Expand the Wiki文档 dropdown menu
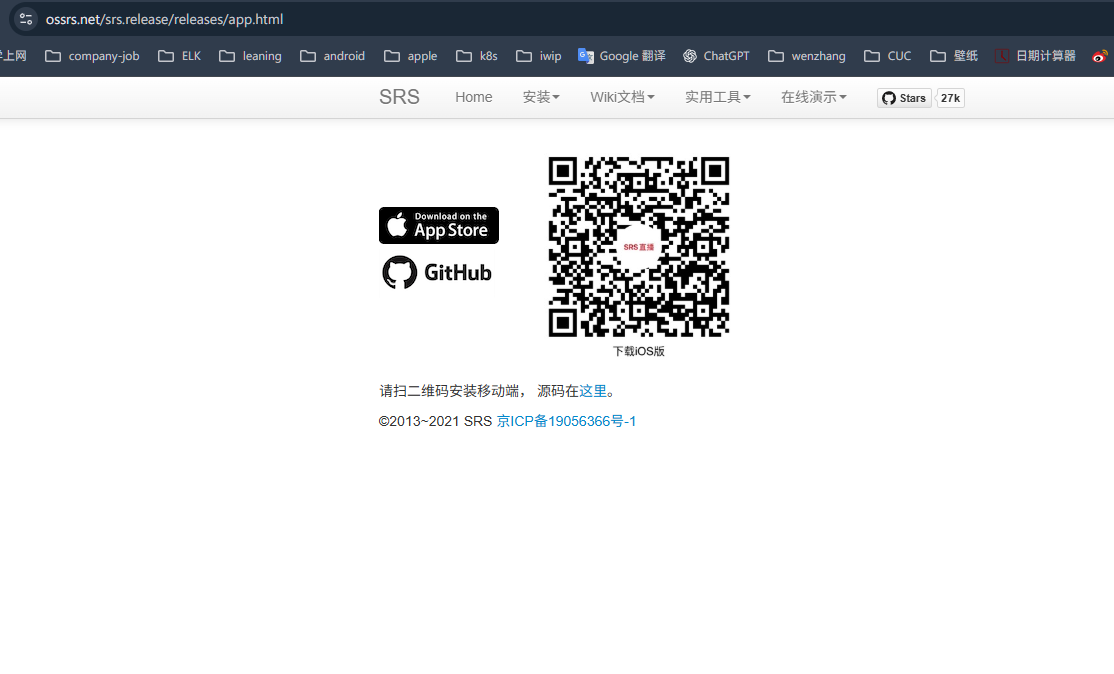Screen dimensions: 1114x674 622,97
